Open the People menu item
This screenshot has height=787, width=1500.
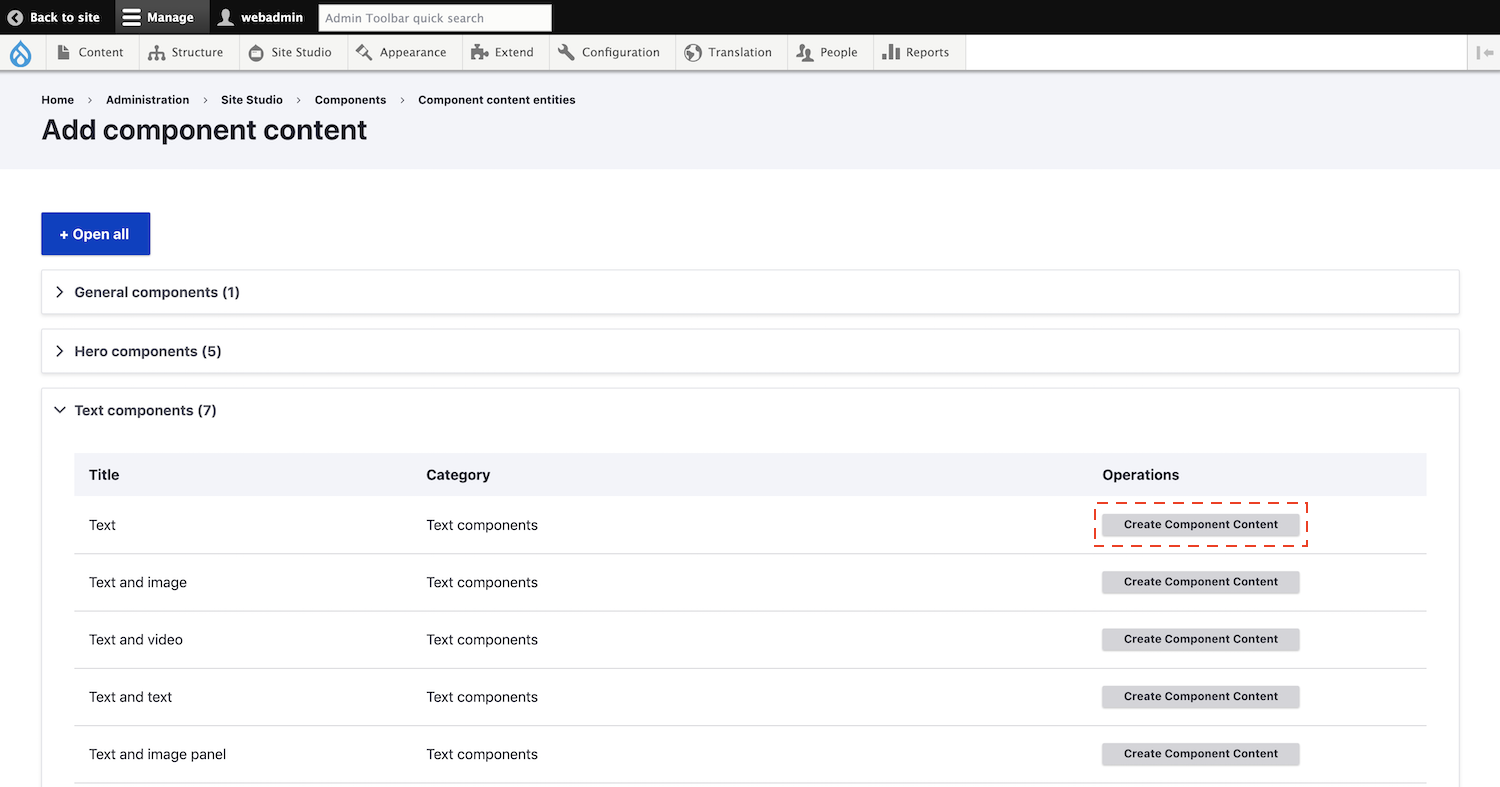pos(827,53)
